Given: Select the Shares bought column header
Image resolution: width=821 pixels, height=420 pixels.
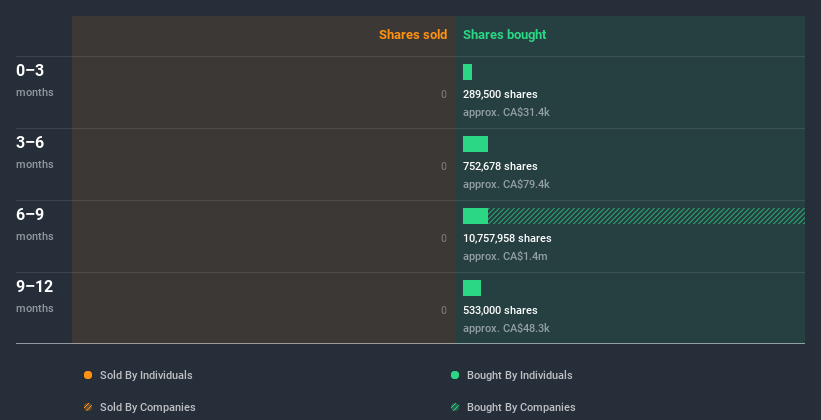Looking at the screenshot, I should point(504,35).
